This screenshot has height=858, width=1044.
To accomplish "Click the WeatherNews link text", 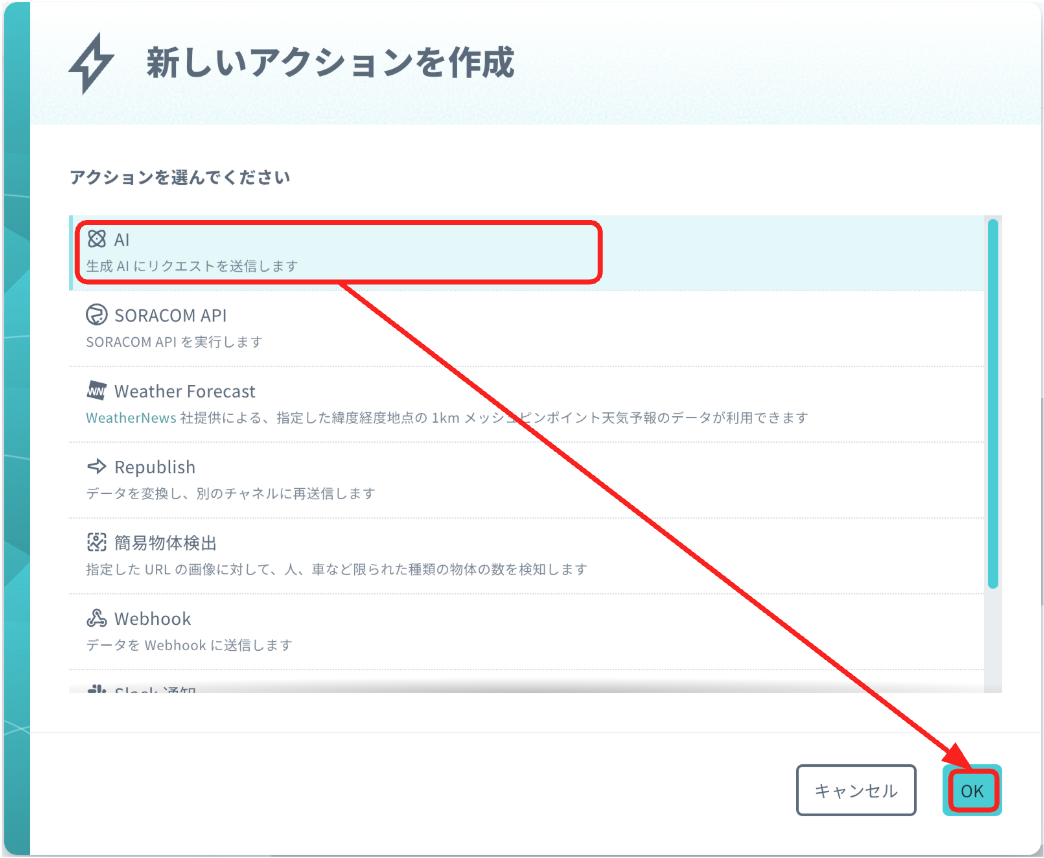I will click(x=113, y=417).
